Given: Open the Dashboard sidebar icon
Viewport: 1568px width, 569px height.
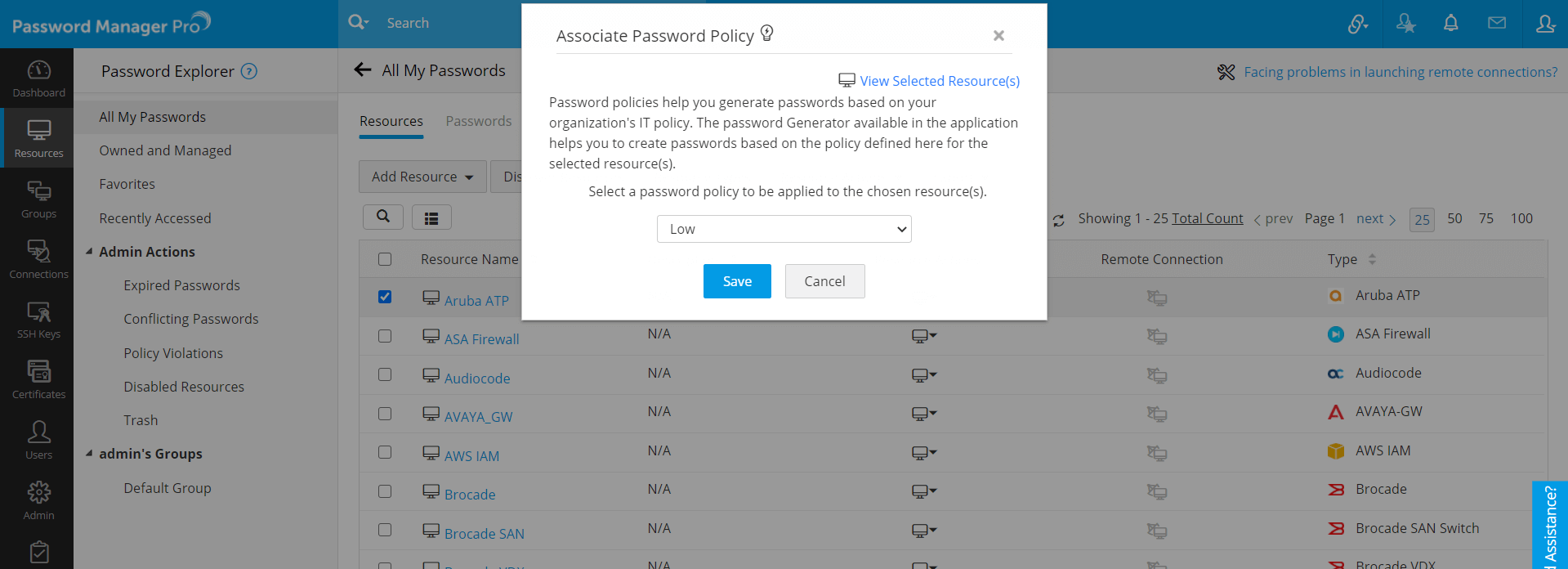Looking at the screenshot, I should [38, 78].
